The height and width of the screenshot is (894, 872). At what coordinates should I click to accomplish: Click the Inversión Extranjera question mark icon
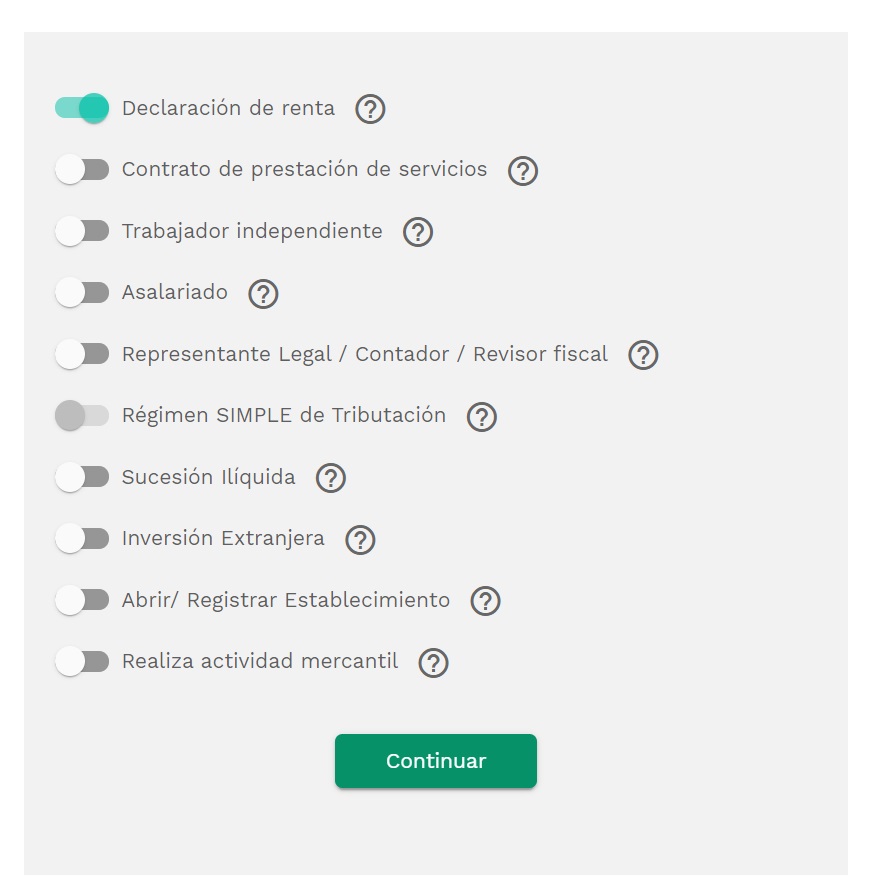pos(360,540)
